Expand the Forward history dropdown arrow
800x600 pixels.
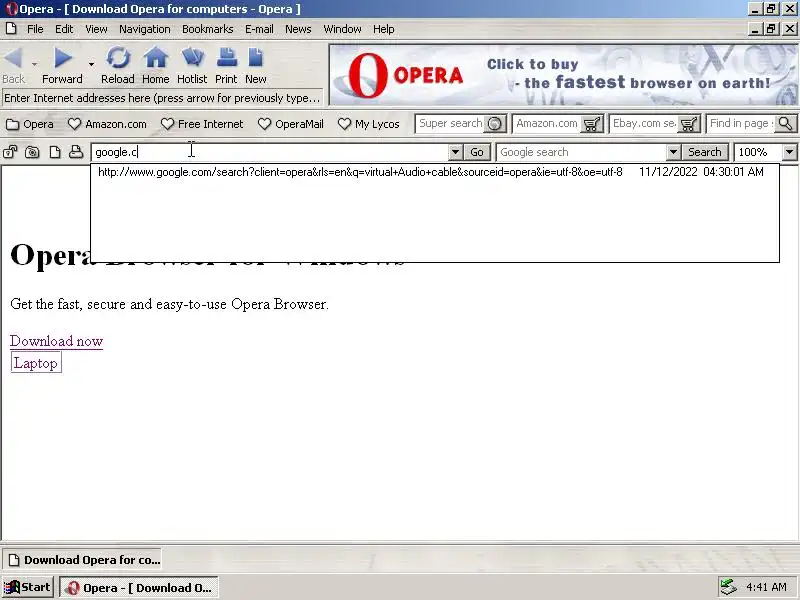(x=91, y=65)
